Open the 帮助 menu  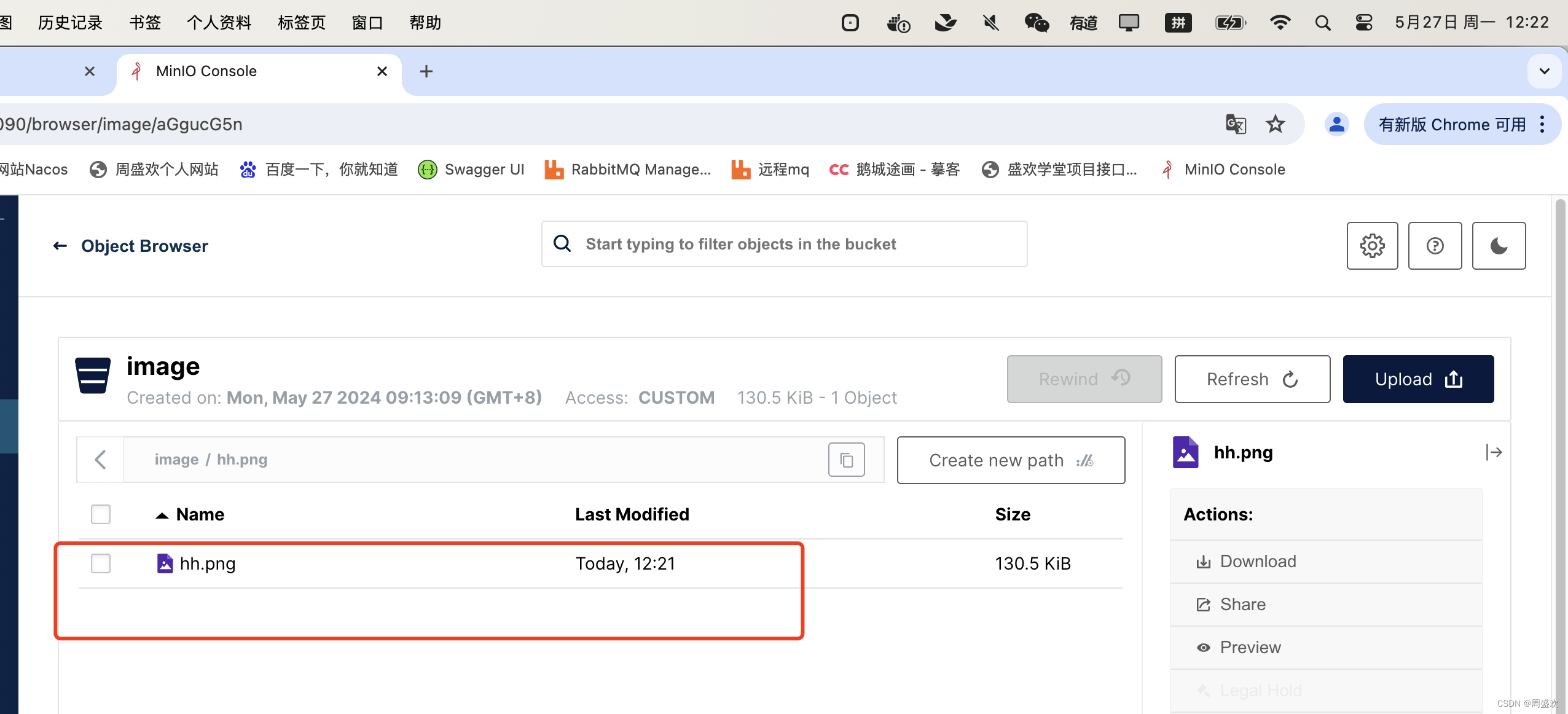(425, 23)
